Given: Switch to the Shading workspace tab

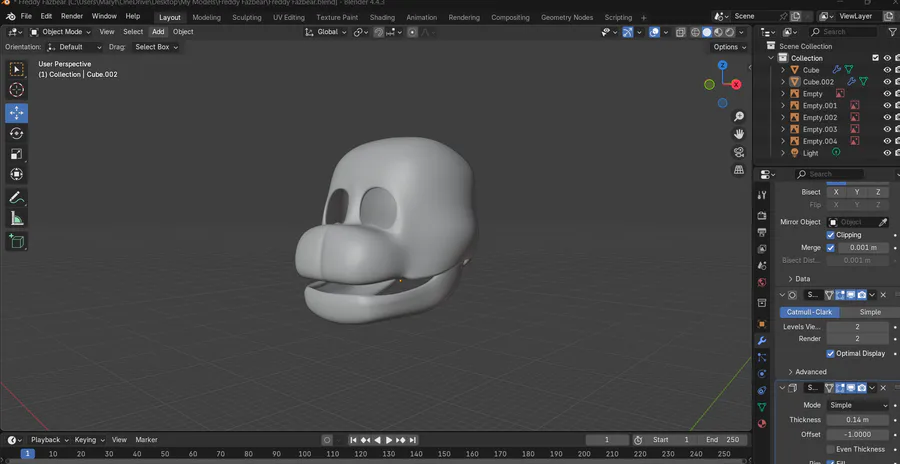Looking at the screenshot, I should click(x=382, y=17).
